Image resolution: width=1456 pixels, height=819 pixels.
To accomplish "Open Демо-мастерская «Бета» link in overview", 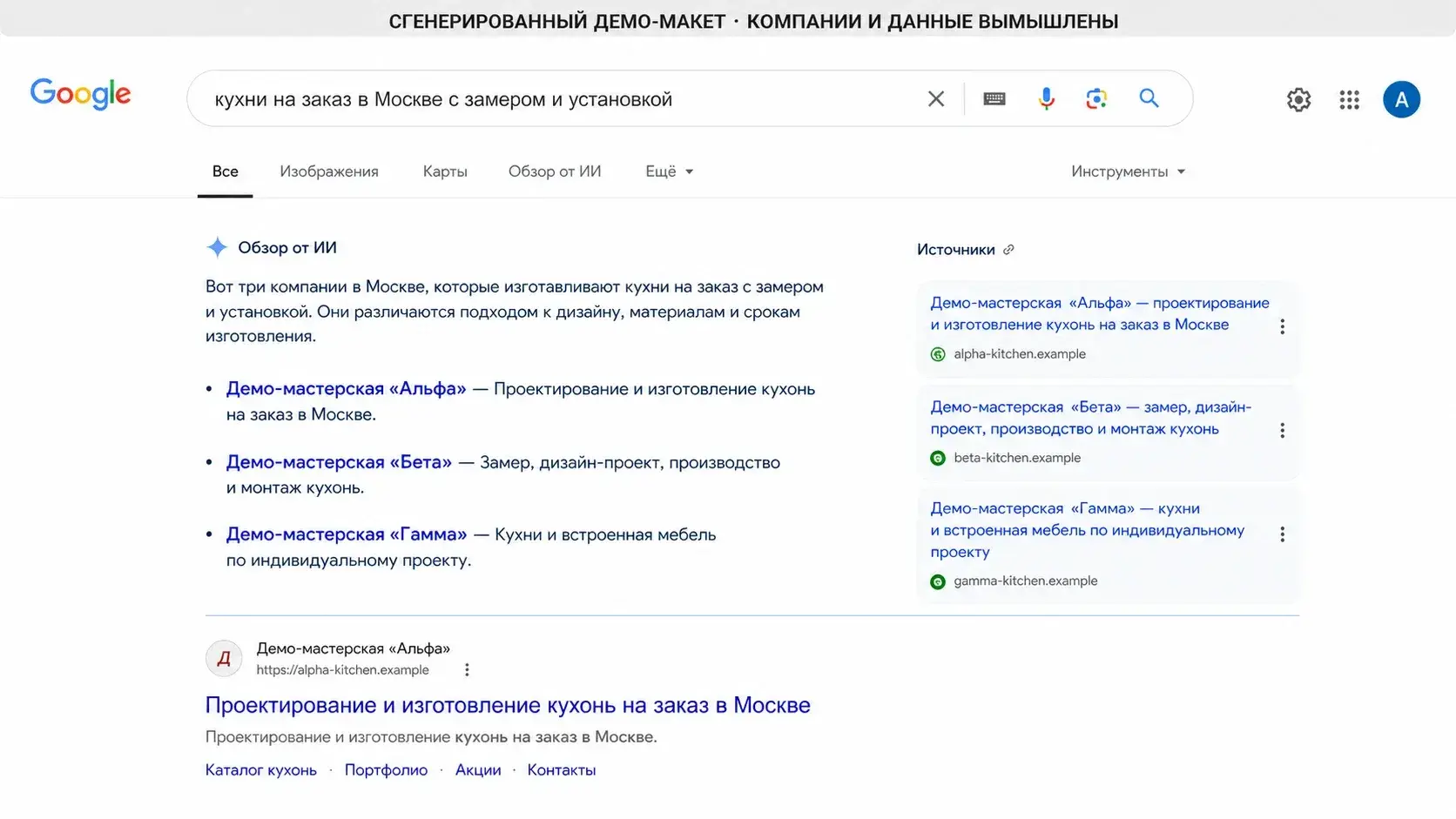I will pos(339,462).
